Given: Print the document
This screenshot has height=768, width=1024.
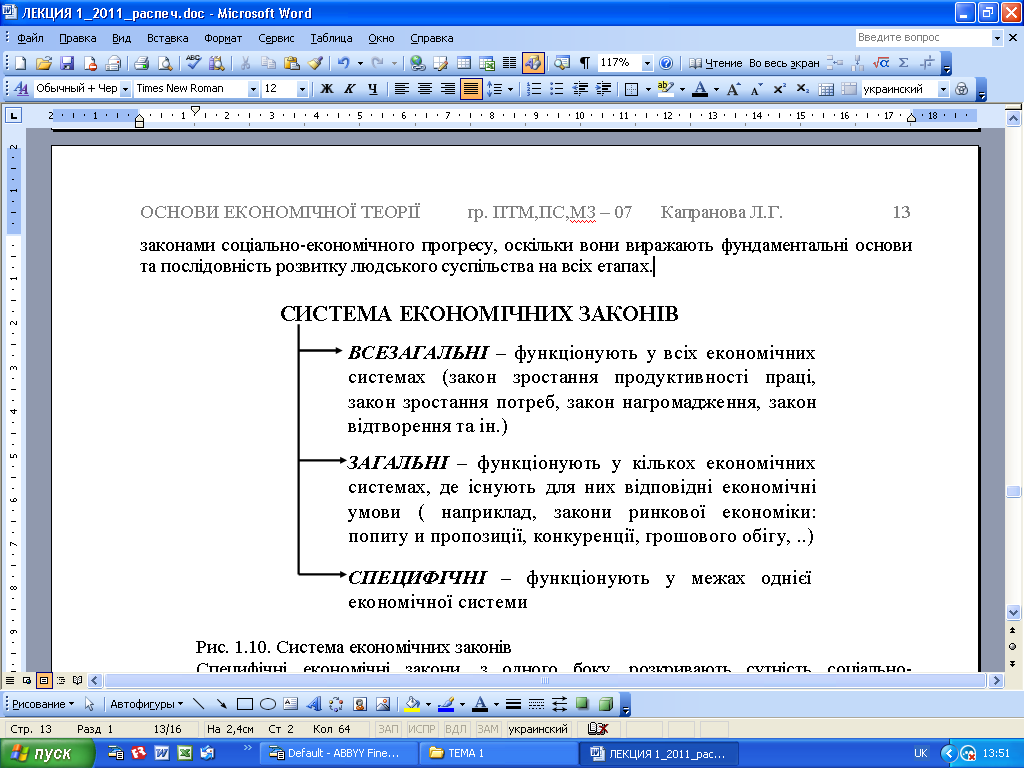Looking at the screenshot, I should pos(141,63).
